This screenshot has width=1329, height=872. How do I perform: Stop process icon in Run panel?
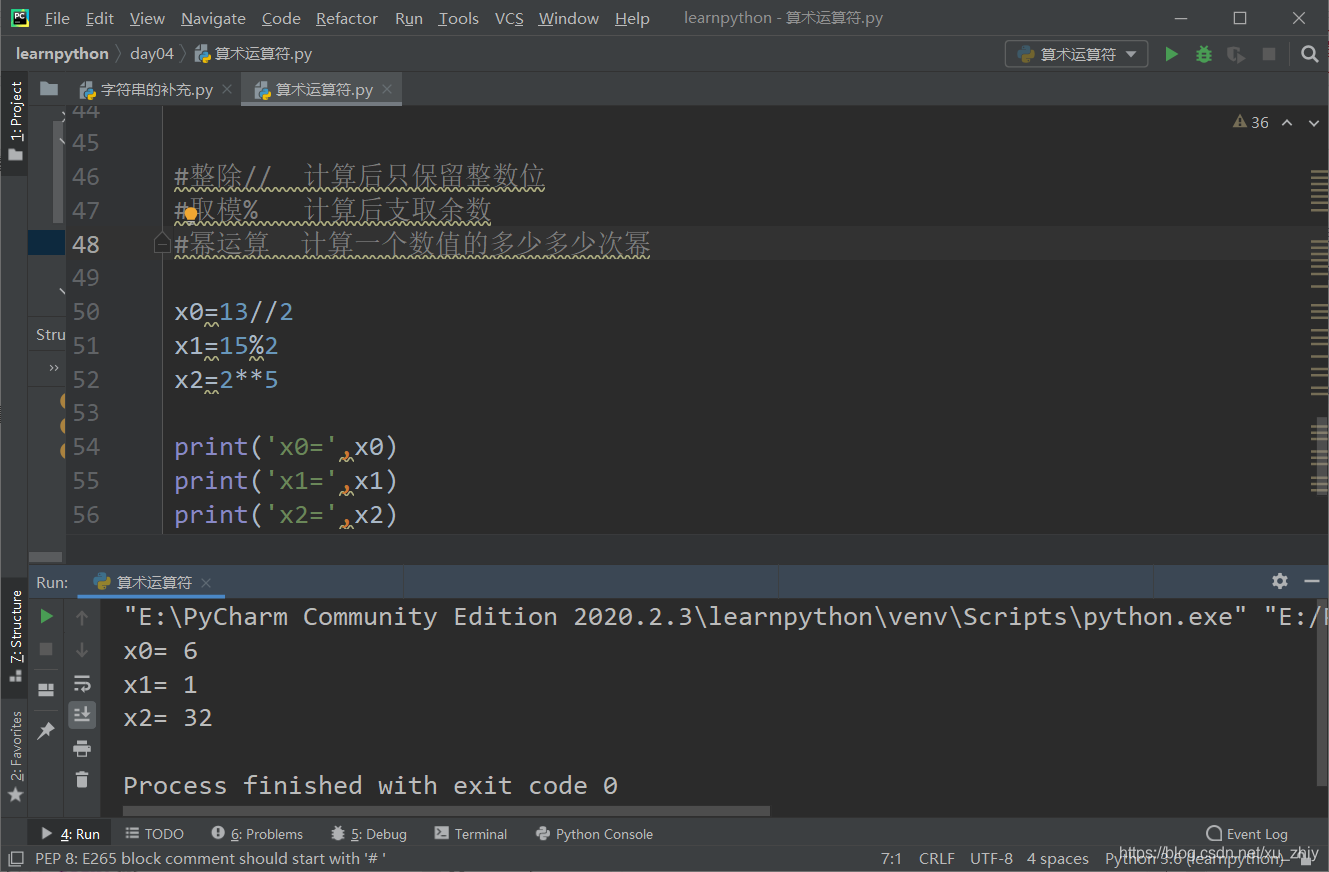pos(46,650)
